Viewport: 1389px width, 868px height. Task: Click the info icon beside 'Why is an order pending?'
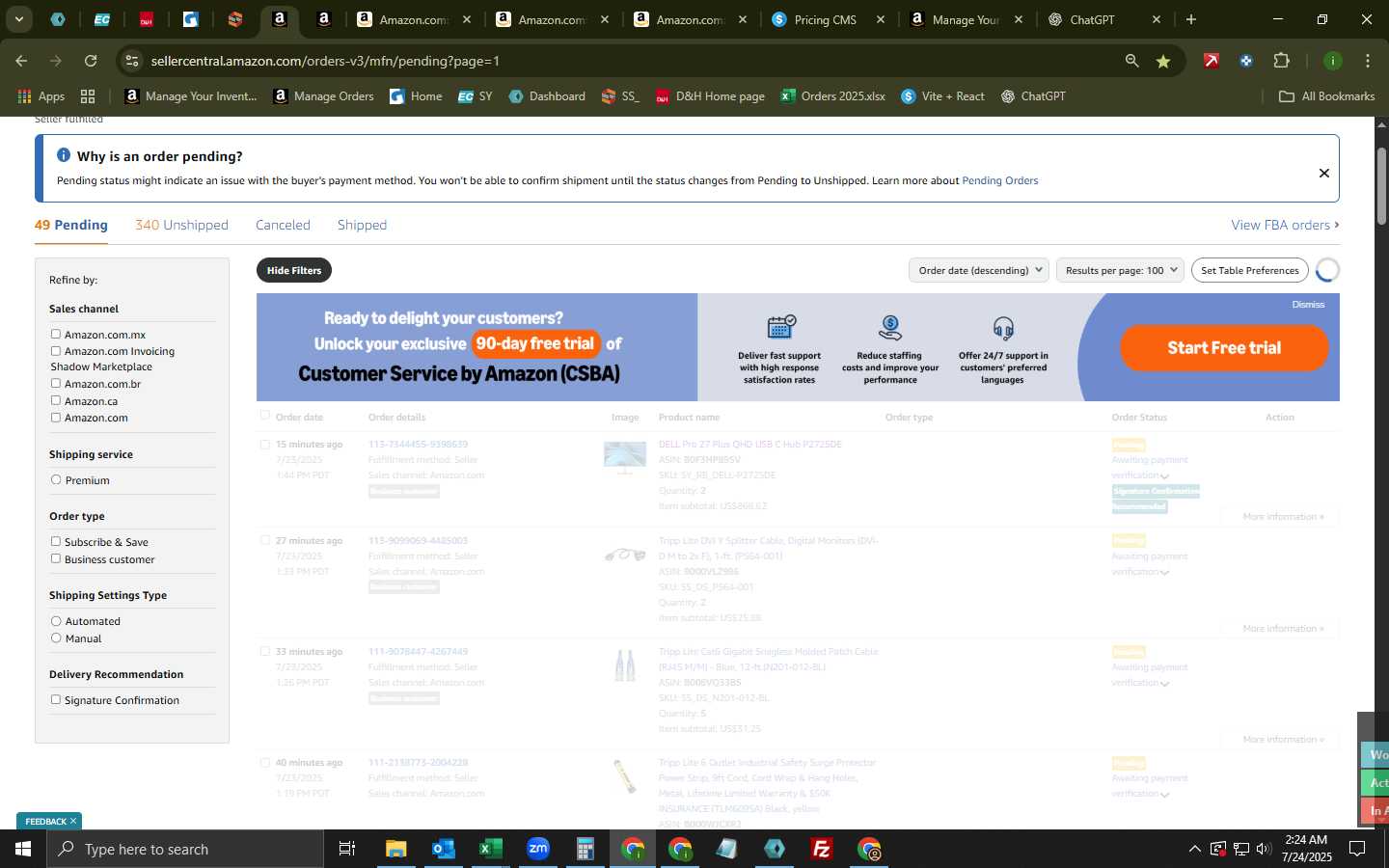point(64,155)
